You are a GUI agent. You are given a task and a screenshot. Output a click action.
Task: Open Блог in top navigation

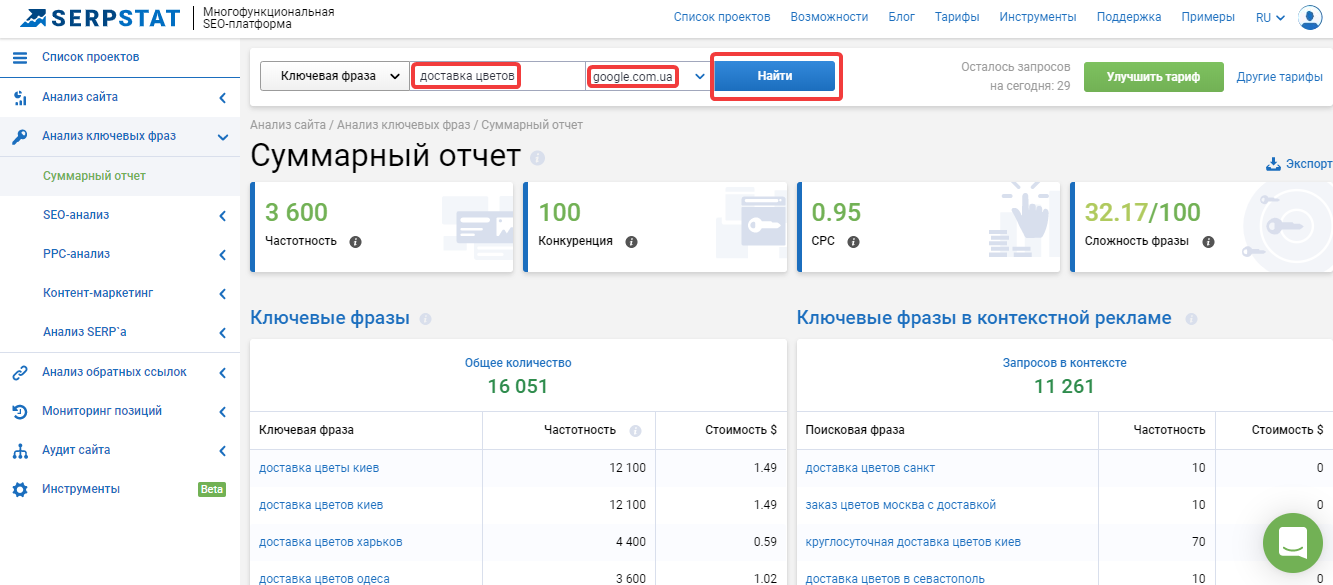[x=901, y=17]
